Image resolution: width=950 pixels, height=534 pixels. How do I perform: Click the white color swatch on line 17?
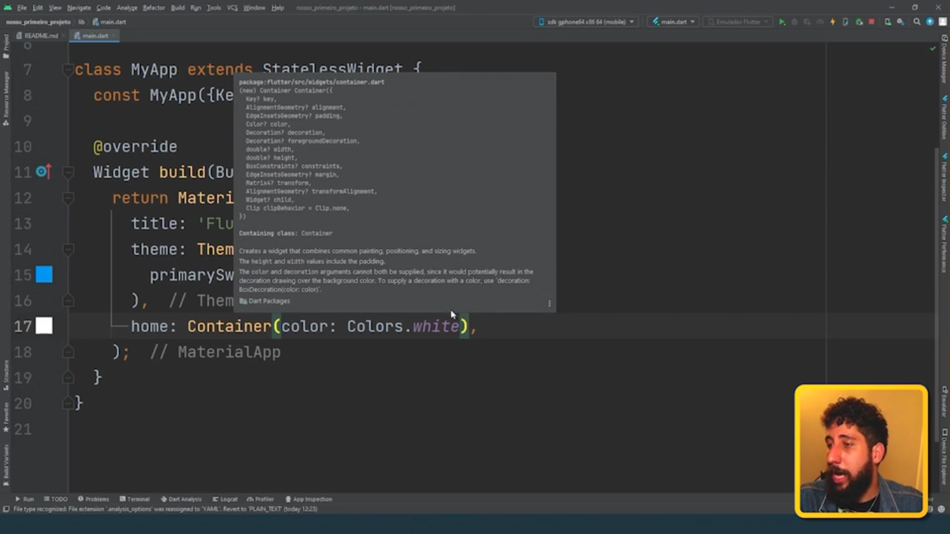(44, 326)
